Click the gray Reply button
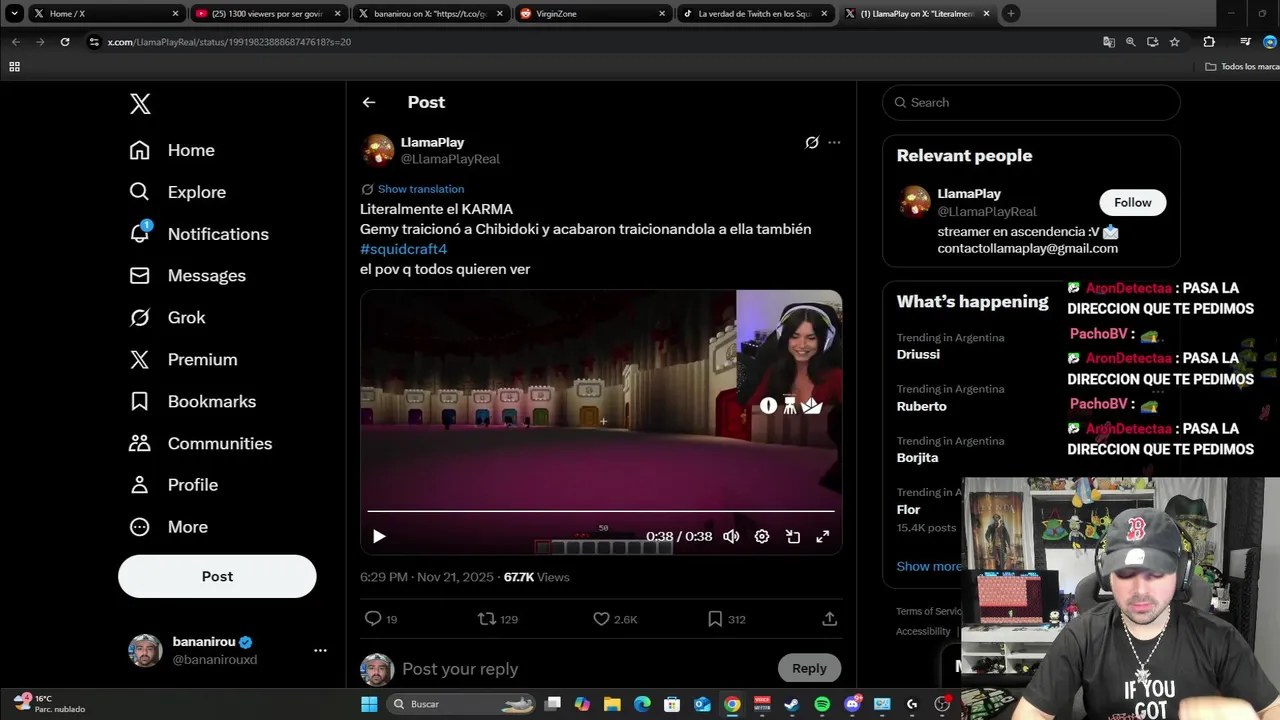 click(x=809, y=668)
